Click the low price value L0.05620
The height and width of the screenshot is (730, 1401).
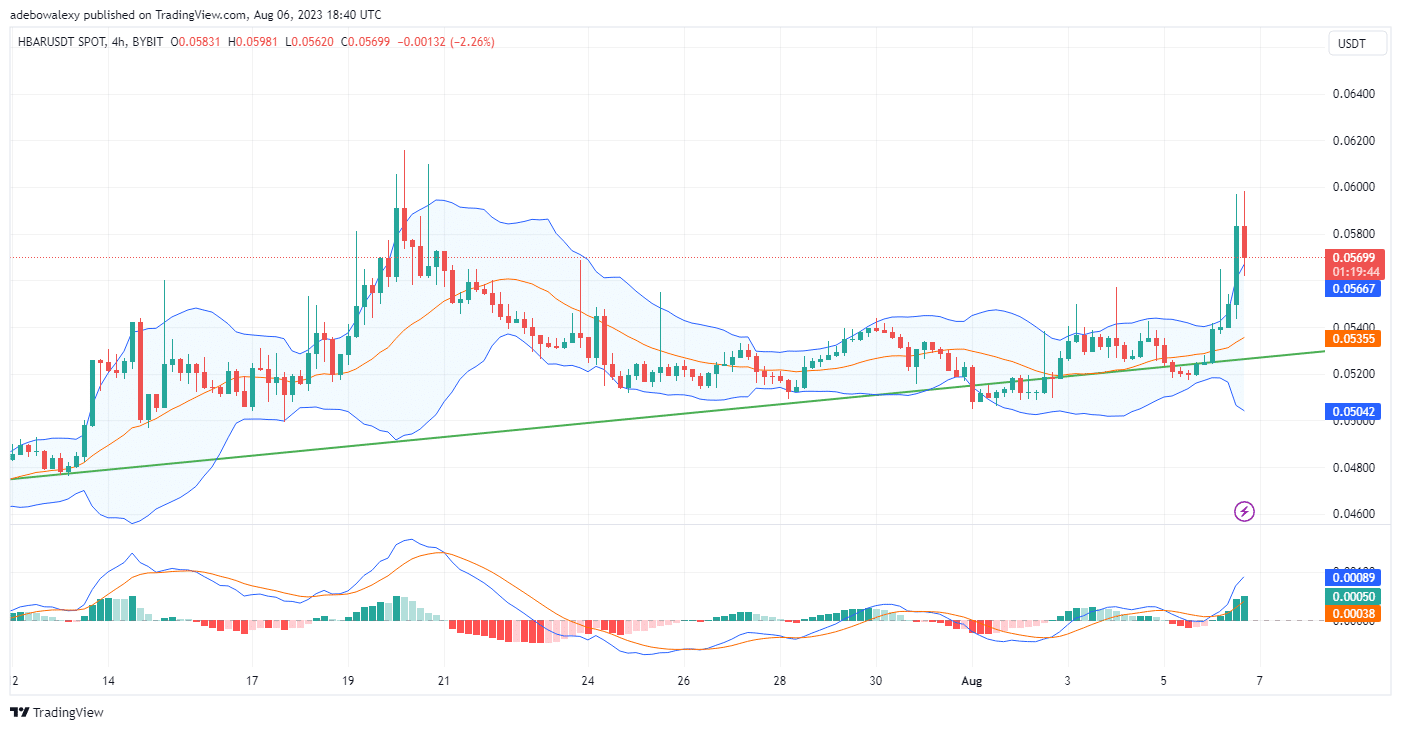(311, 42)
